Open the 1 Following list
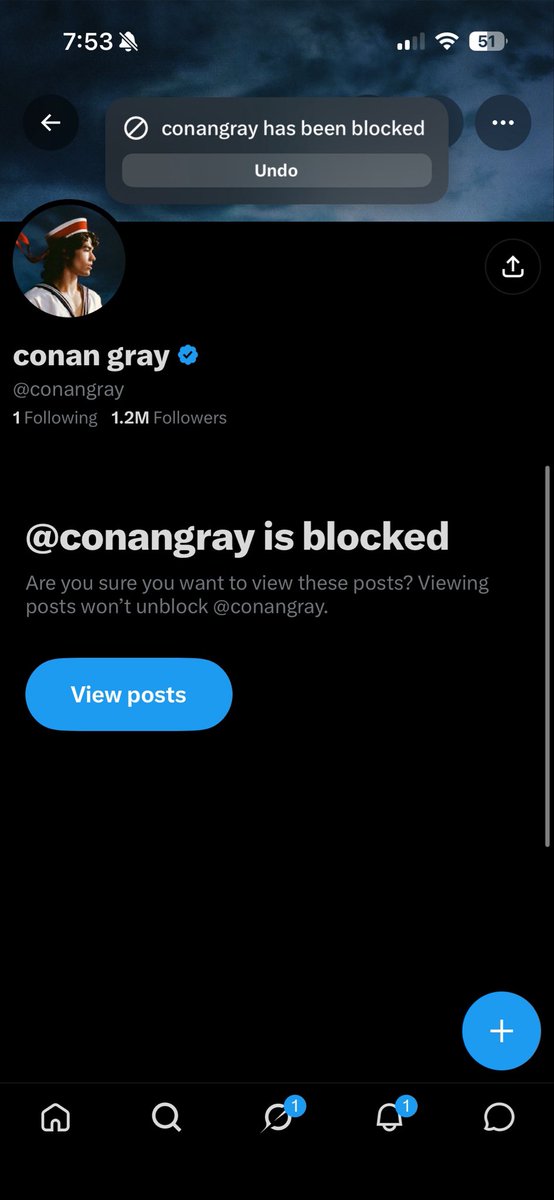This screenshot has width=554, height=1200. click(x=55, y=418)
